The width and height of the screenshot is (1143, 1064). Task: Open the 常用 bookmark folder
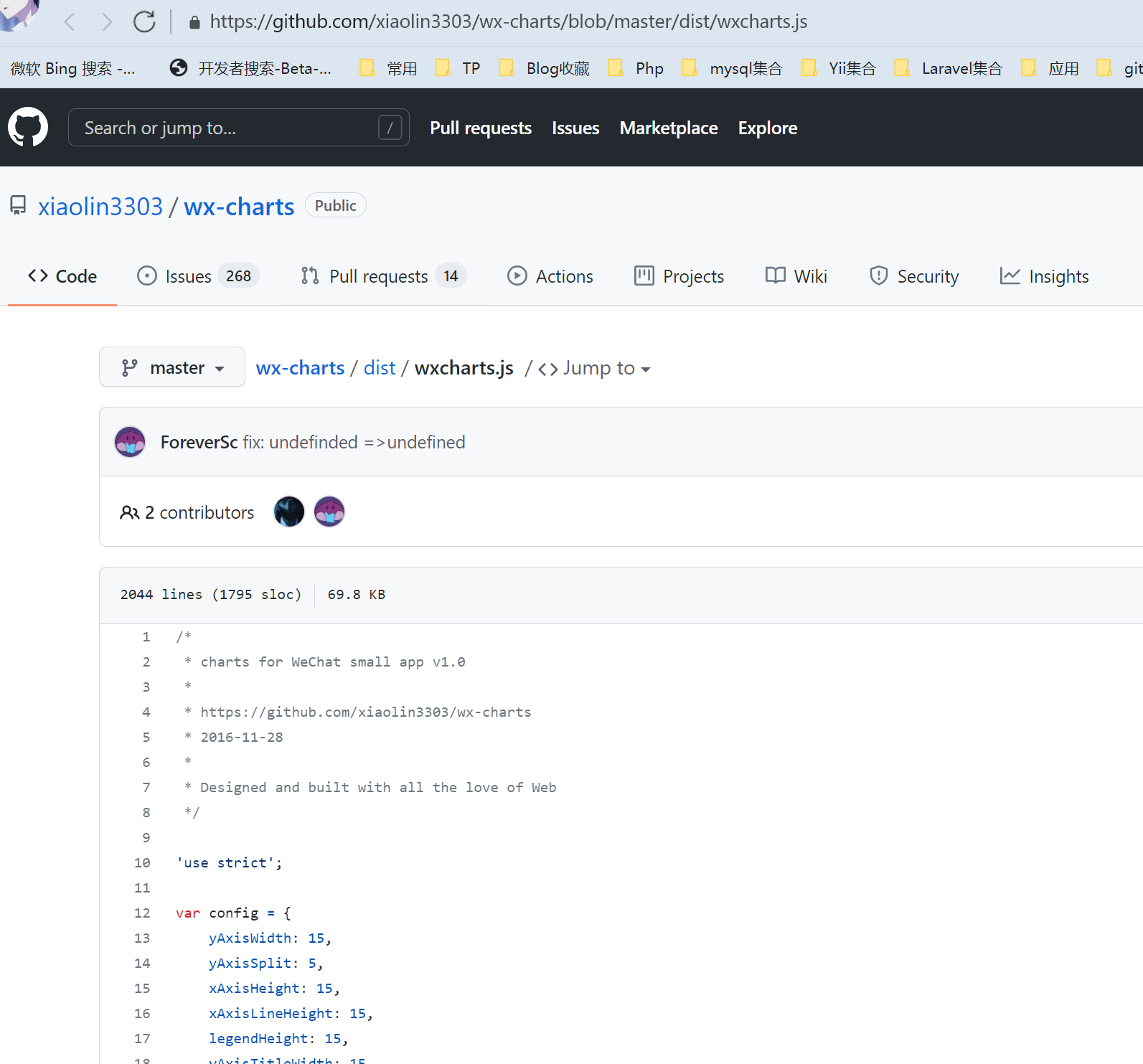tap(389, 68)
